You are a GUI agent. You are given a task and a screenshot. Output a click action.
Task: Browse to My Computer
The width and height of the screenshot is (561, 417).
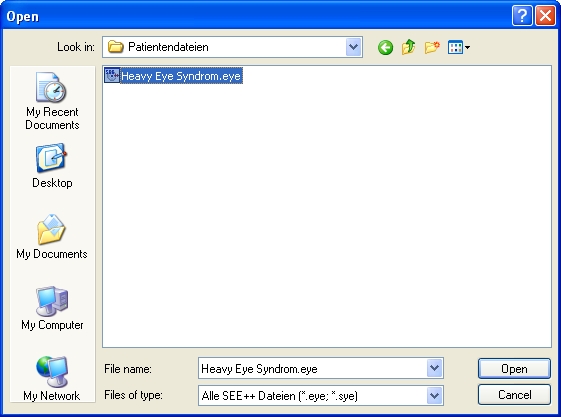coord(52,308)
